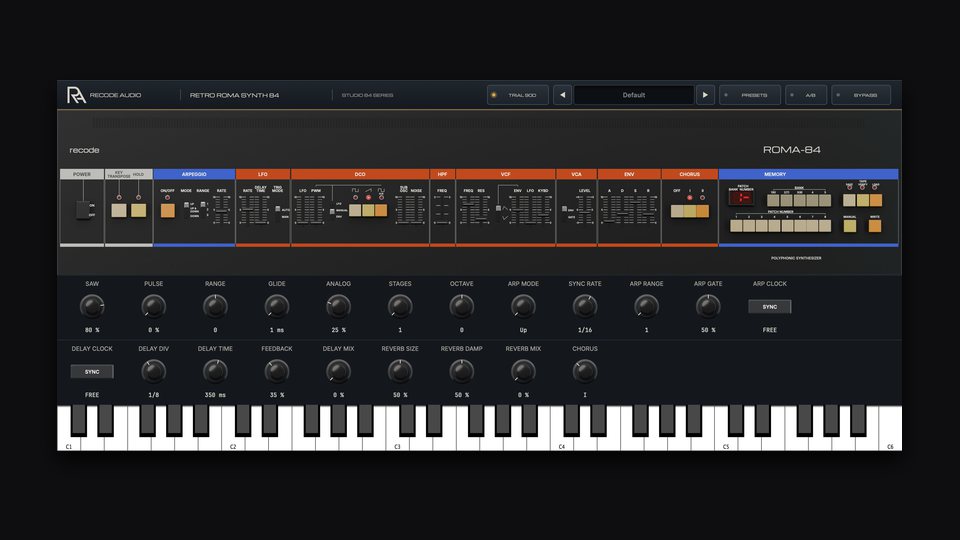Image resolution: width=960 pixels, height=540 pixels.
Task: Click the ANALOG knob
Action: point(338,306)
